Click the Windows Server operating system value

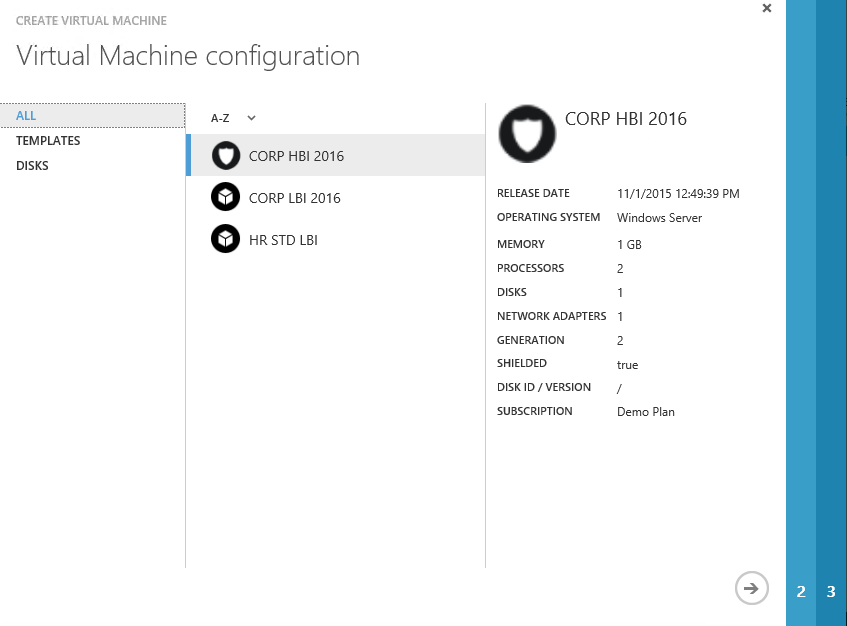point(659,218)
